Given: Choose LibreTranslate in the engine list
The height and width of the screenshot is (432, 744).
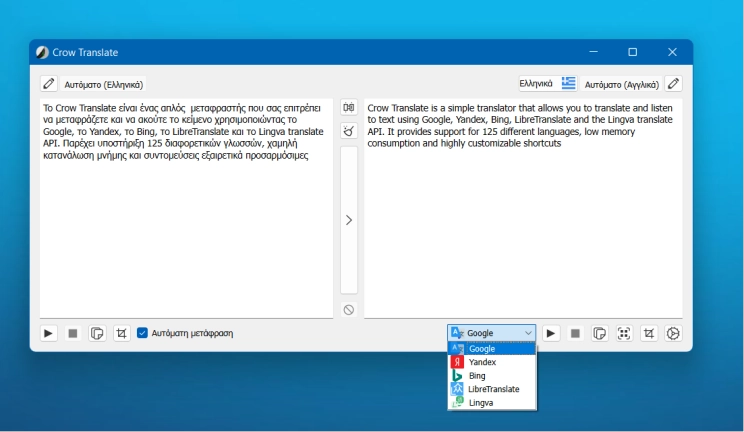Looking at the screenshot, I should (492, 389).
